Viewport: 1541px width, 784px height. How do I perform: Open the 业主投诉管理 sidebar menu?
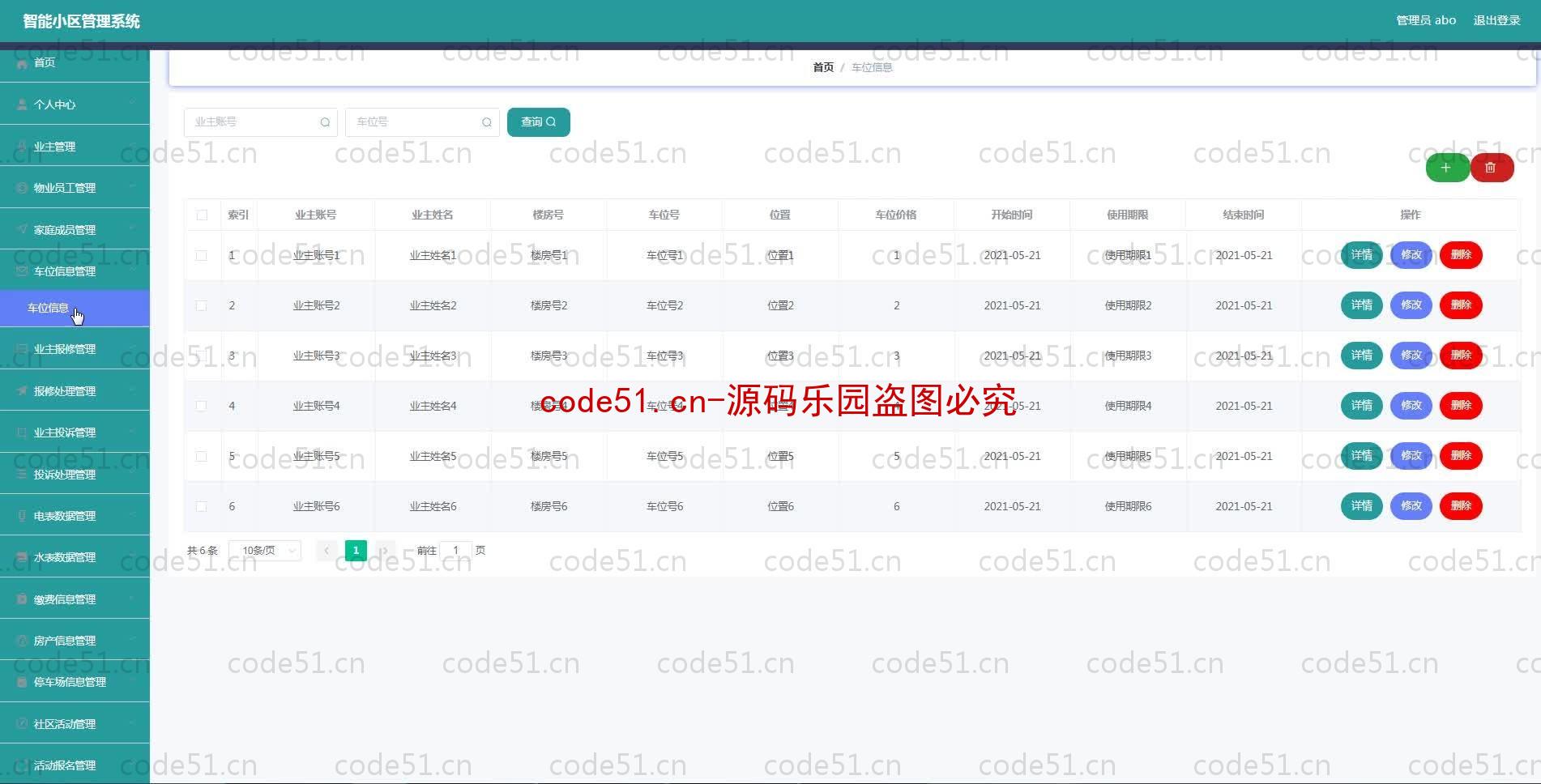(x=75, y=432)
